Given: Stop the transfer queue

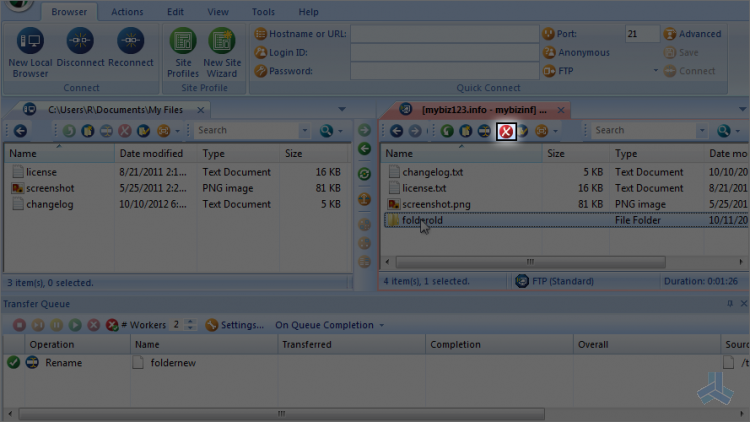Looking at the screenshot, I should click(x=19, y=325).
